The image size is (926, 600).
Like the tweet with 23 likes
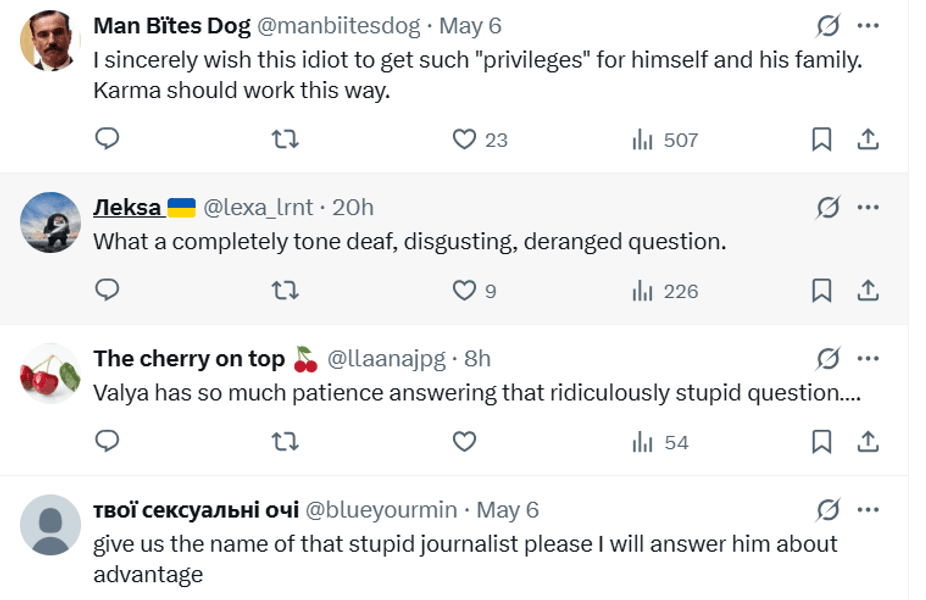pos(464,139)
